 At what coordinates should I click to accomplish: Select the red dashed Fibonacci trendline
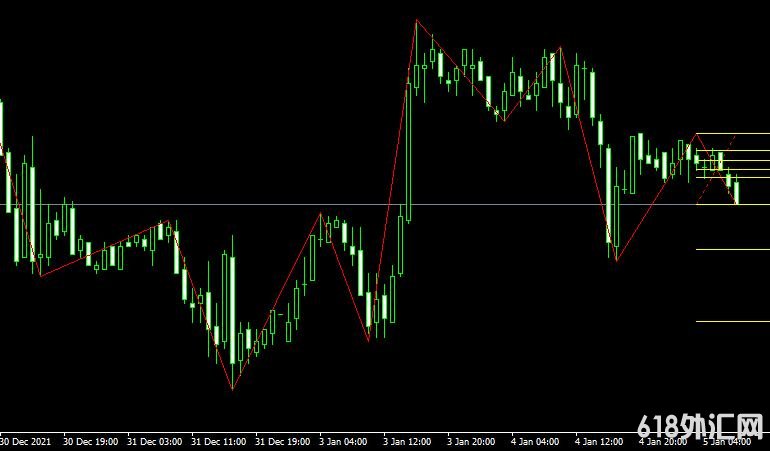(716, 169)
